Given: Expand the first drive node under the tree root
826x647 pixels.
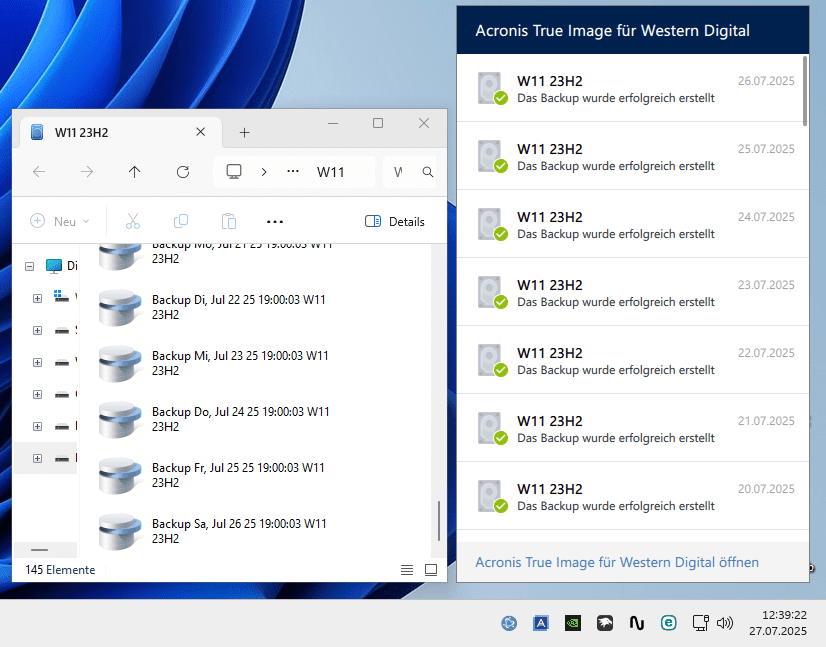Looking at the screenshot, I should pos(37,298).
